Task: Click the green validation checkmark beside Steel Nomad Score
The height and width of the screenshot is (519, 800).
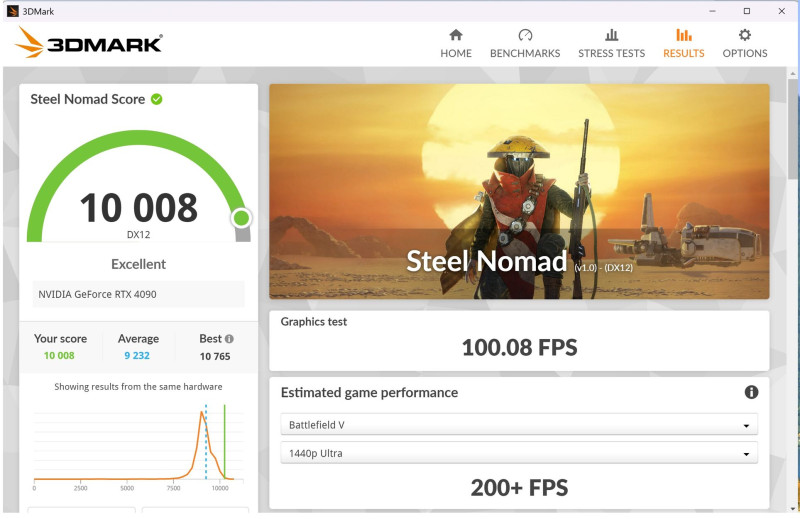Action: click(157, 99)
